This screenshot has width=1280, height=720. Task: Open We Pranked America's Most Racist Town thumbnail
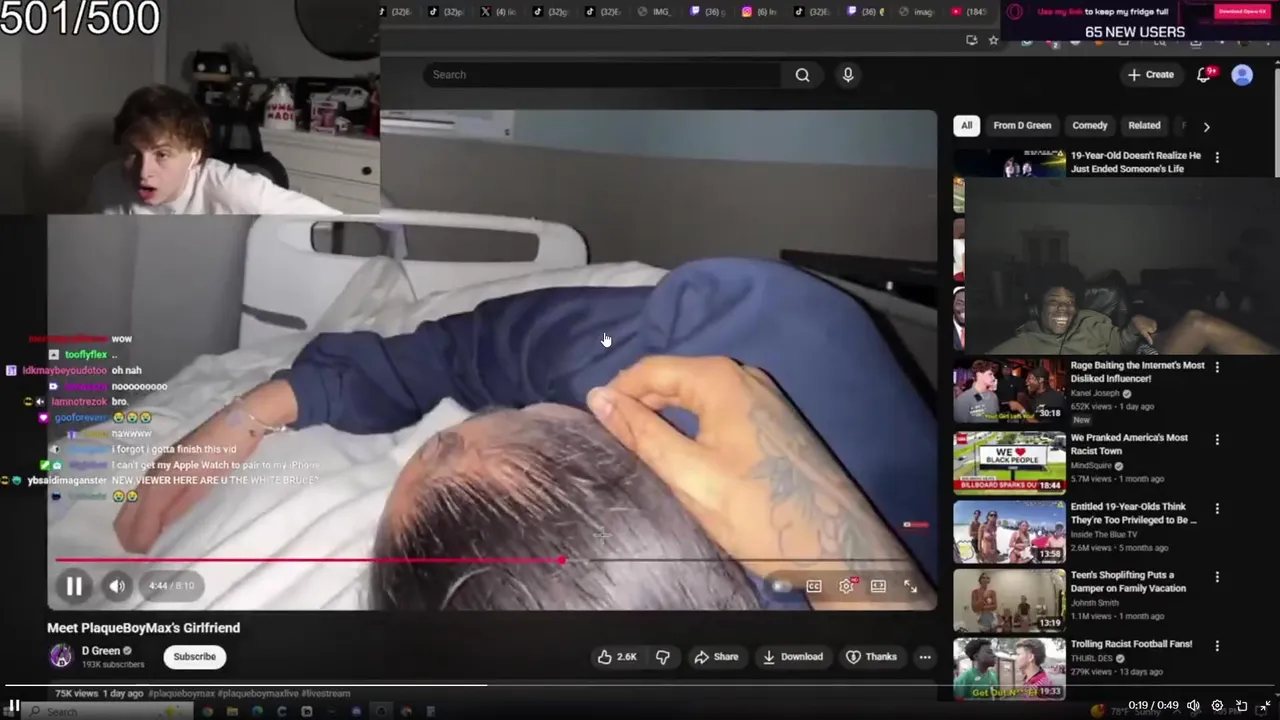1009,463
